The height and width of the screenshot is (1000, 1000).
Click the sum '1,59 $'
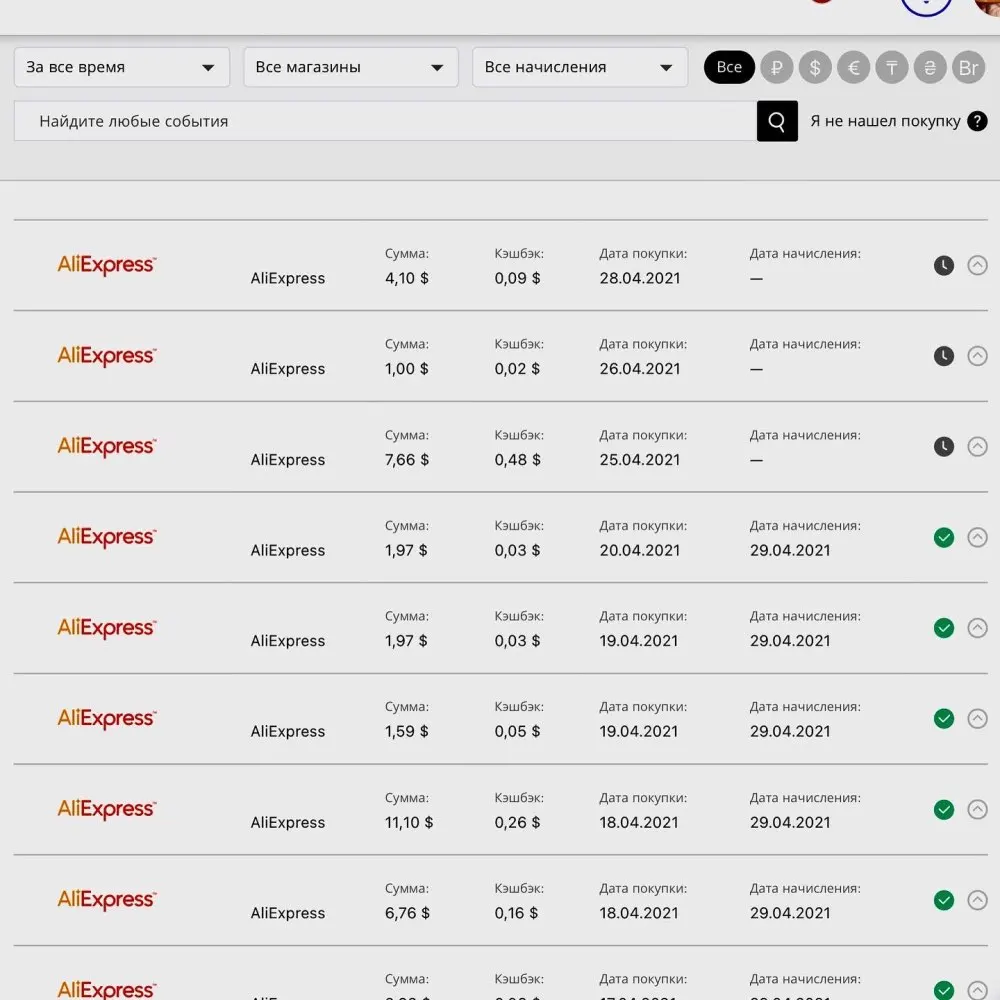pos(407,732)
